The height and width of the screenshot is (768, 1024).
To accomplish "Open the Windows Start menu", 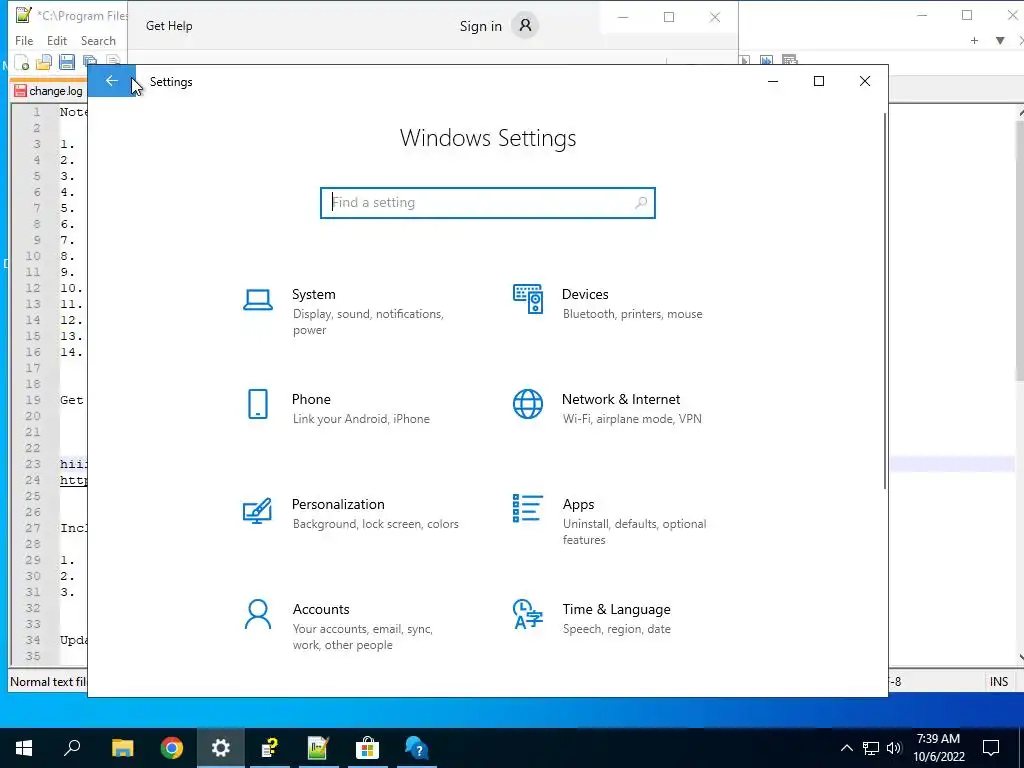I will point(24,748).
